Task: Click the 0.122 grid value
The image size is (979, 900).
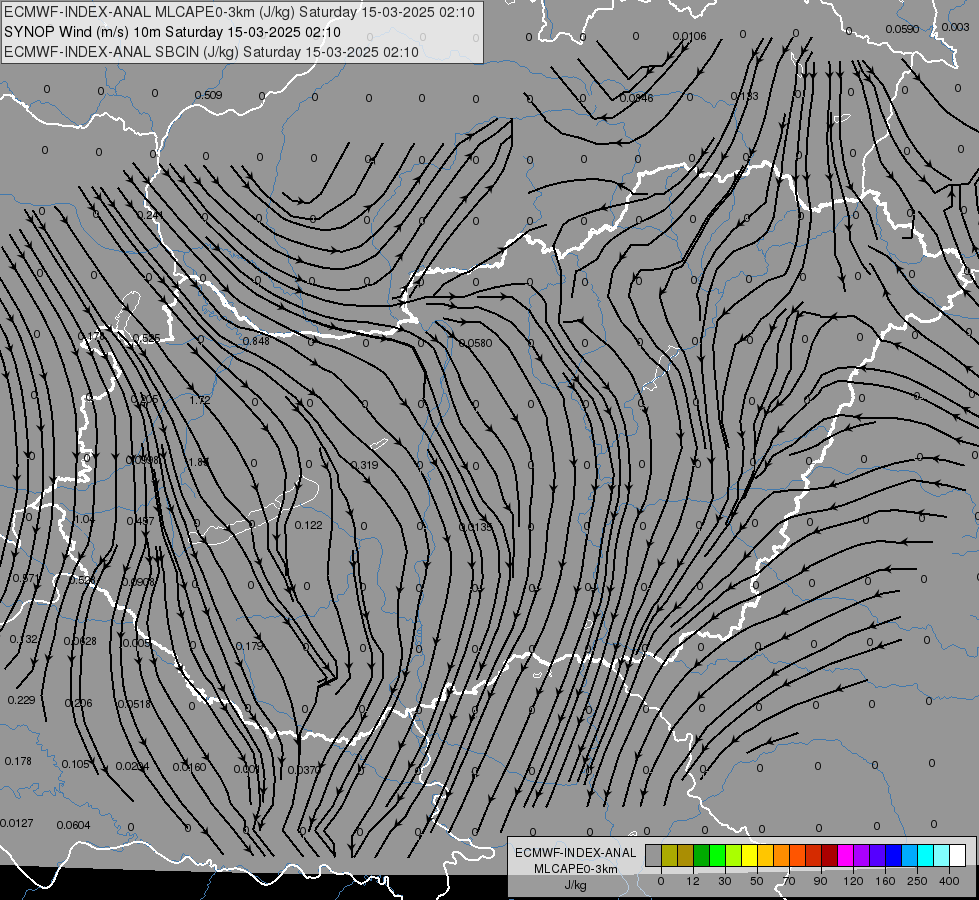Action: 308,525
